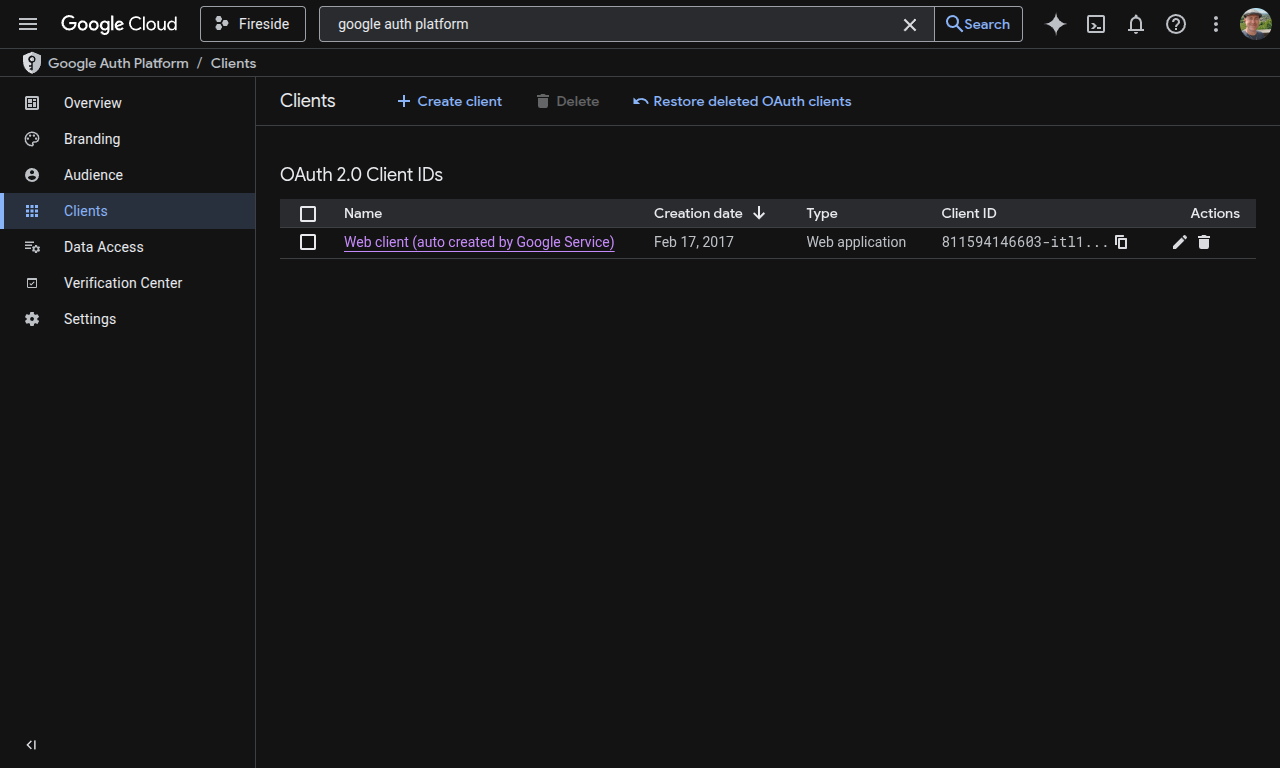The height and width of the screenshot is (768, 1280).
Task: Sort by Creation date column arrow
Action: point(759,213)
